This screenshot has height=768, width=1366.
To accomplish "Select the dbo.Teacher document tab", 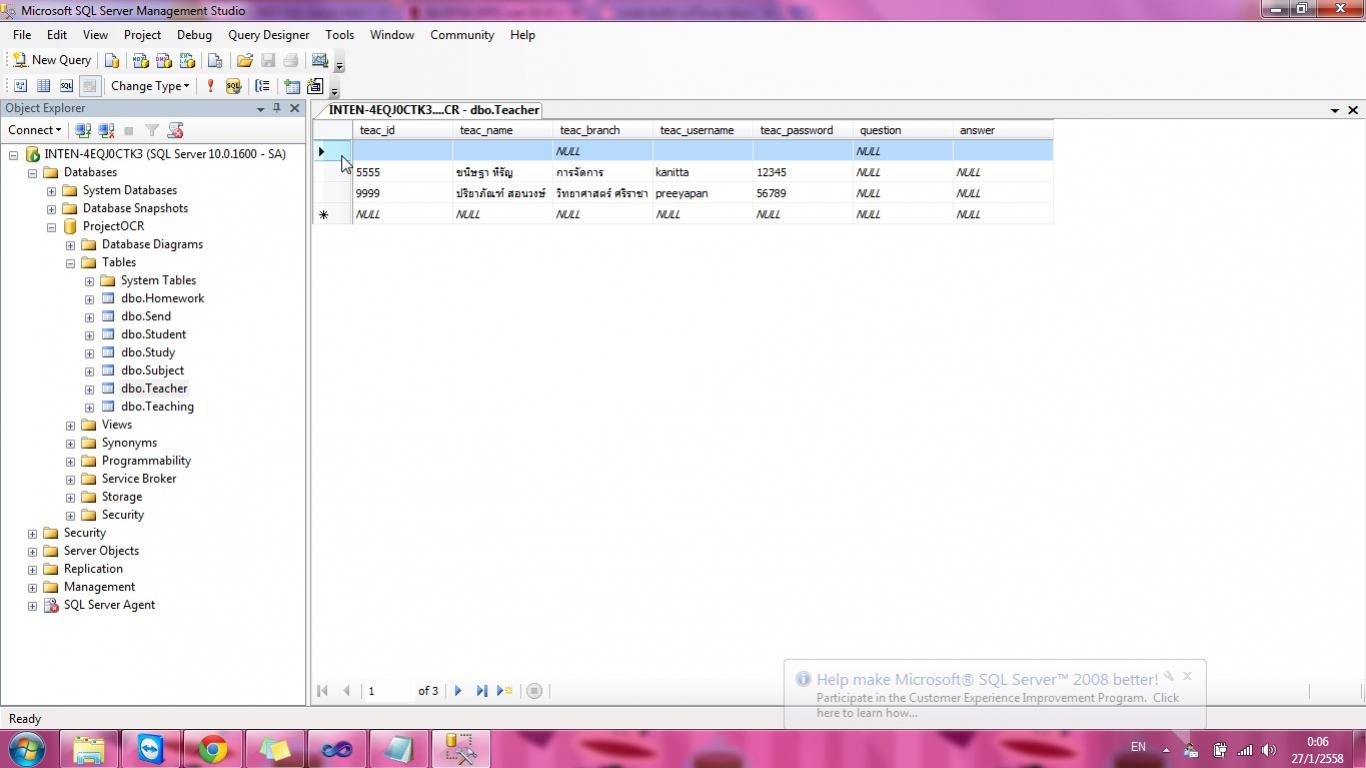I will (434, 110).
